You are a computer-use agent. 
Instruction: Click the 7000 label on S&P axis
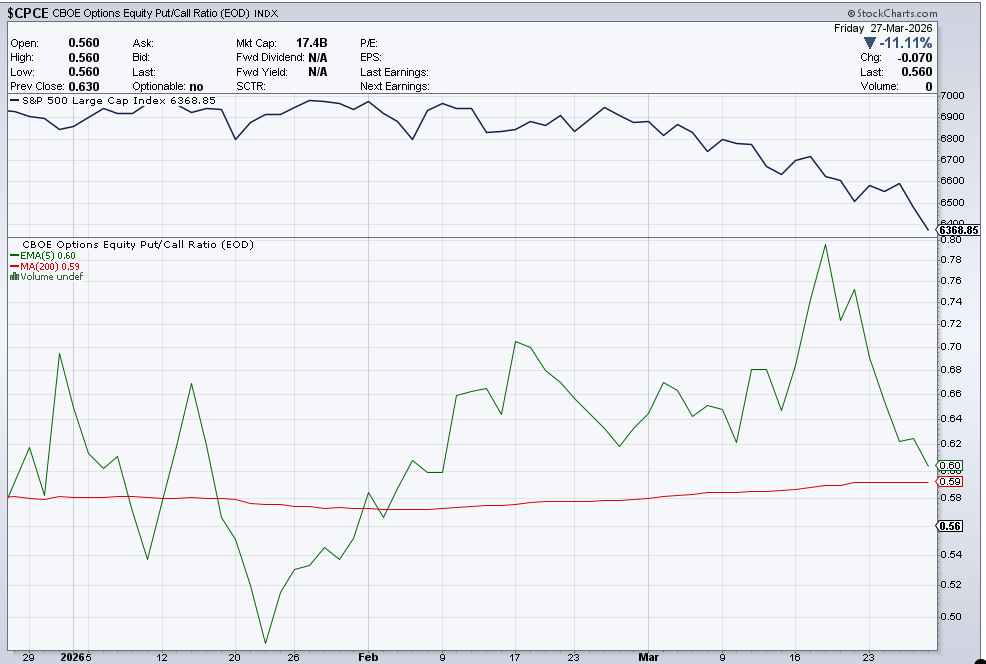coord(952,96)
